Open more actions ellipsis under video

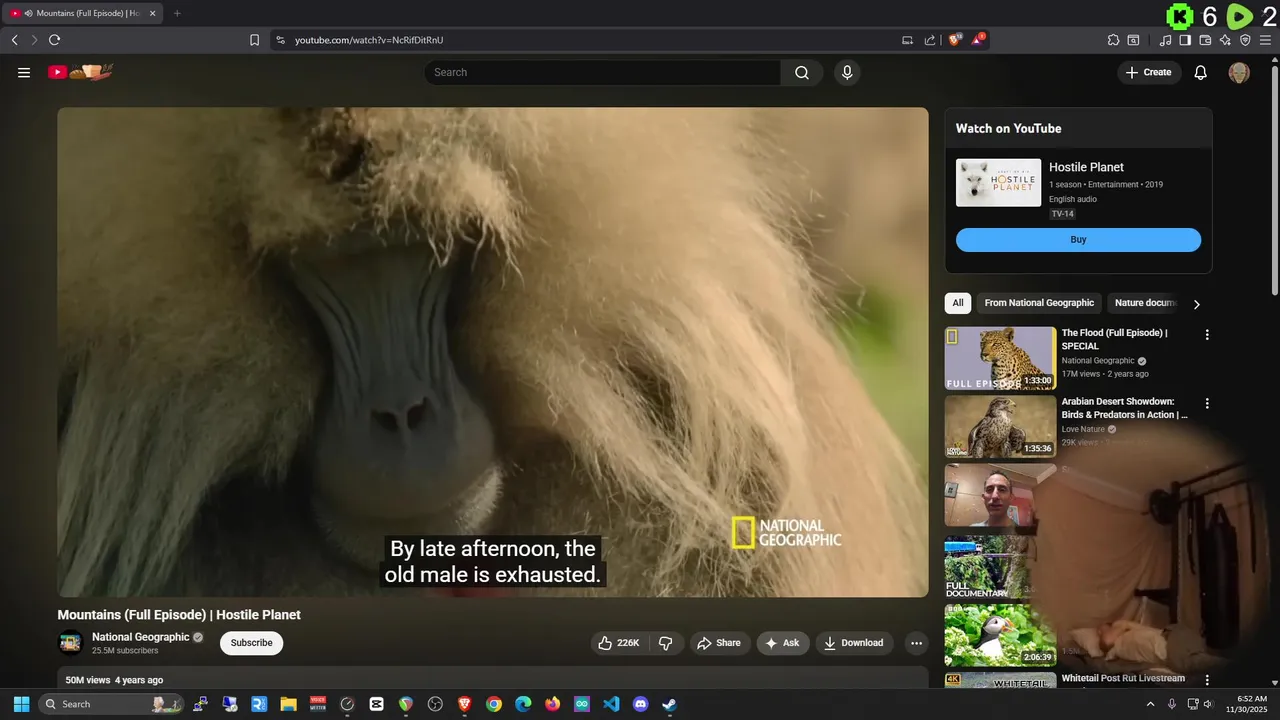[916, 643]
